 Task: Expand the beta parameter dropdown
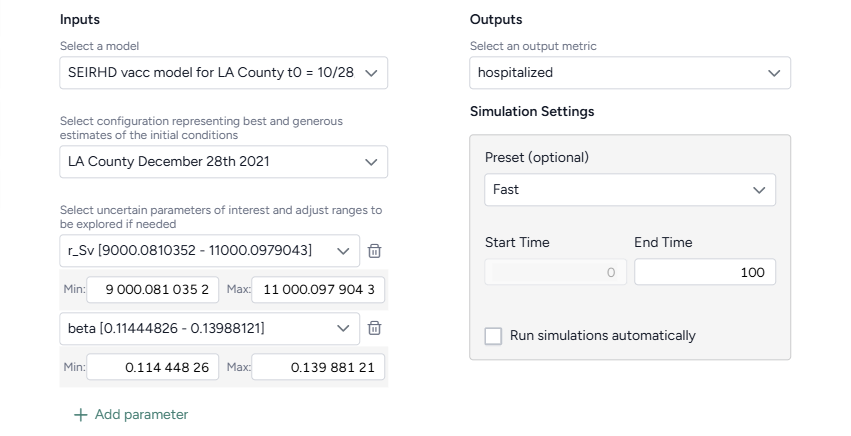click(209, 328)
